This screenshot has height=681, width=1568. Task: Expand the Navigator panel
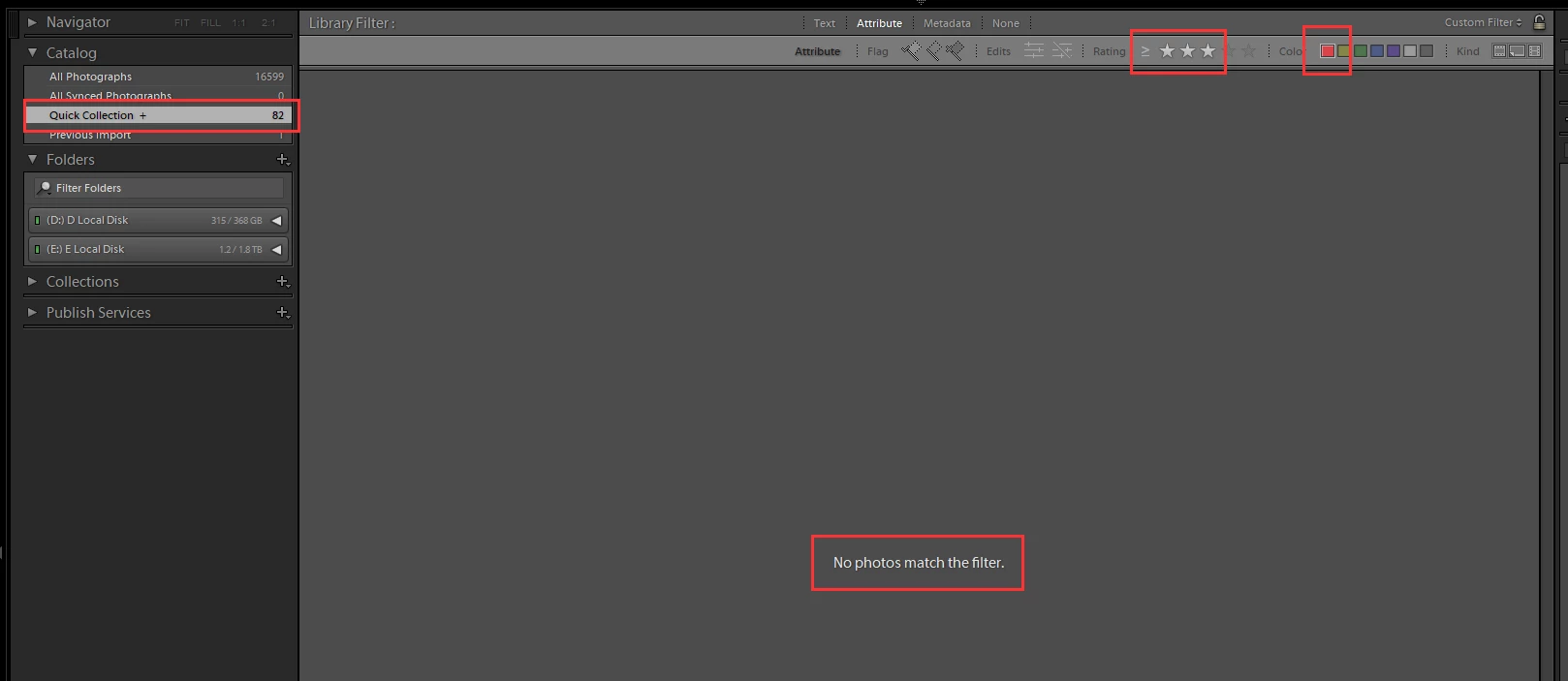32,22
